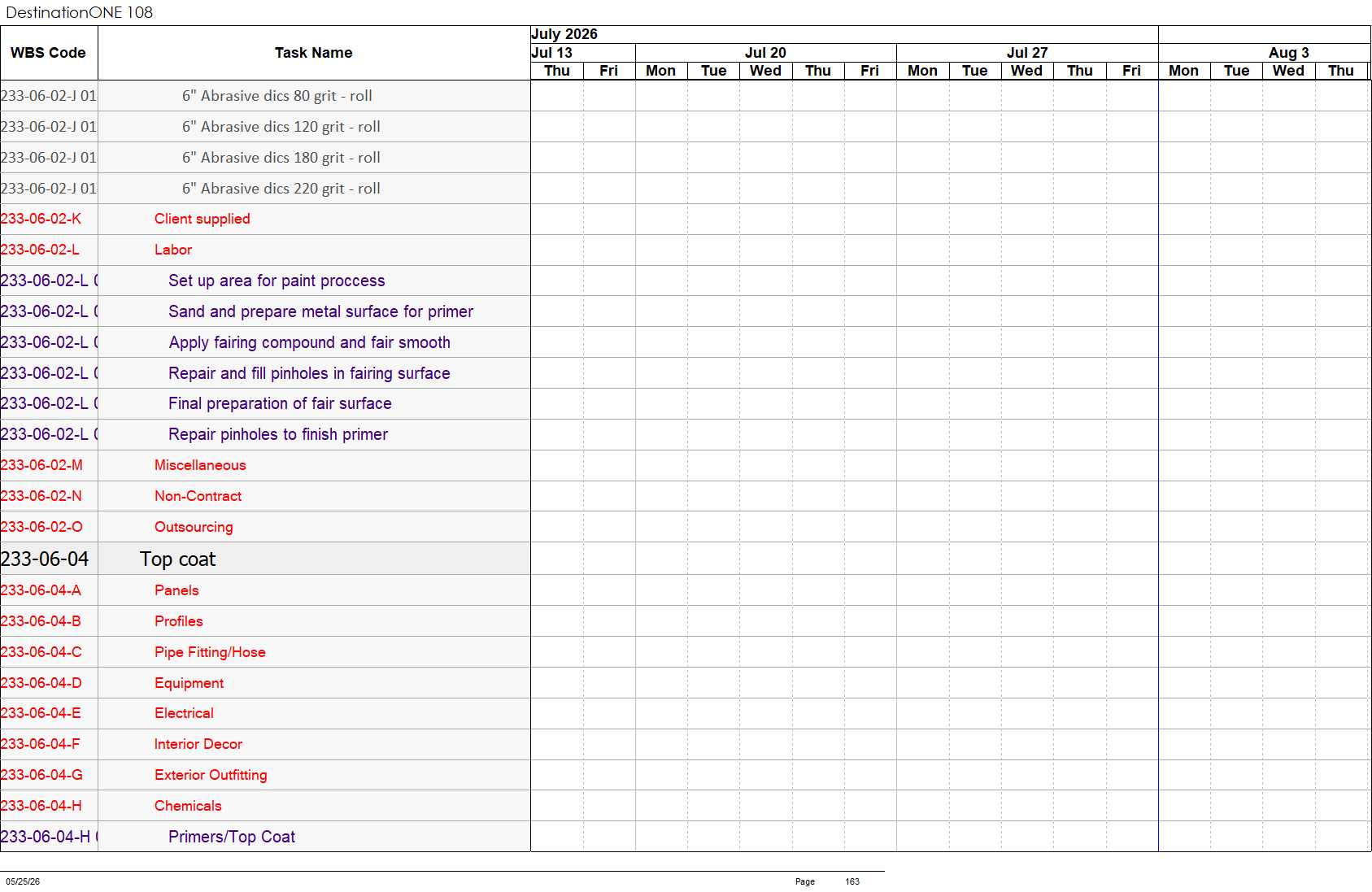Click the Jul 27 week header

pos(1027,53)
